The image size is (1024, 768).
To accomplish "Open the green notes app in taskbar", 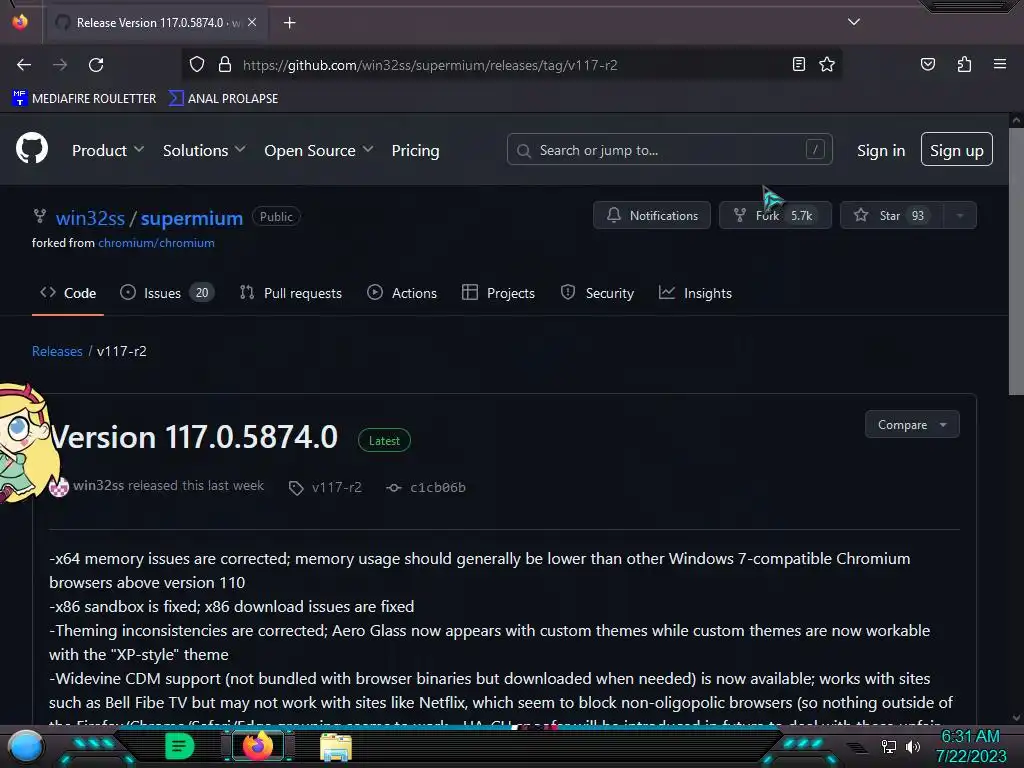I will pos(180,746).
